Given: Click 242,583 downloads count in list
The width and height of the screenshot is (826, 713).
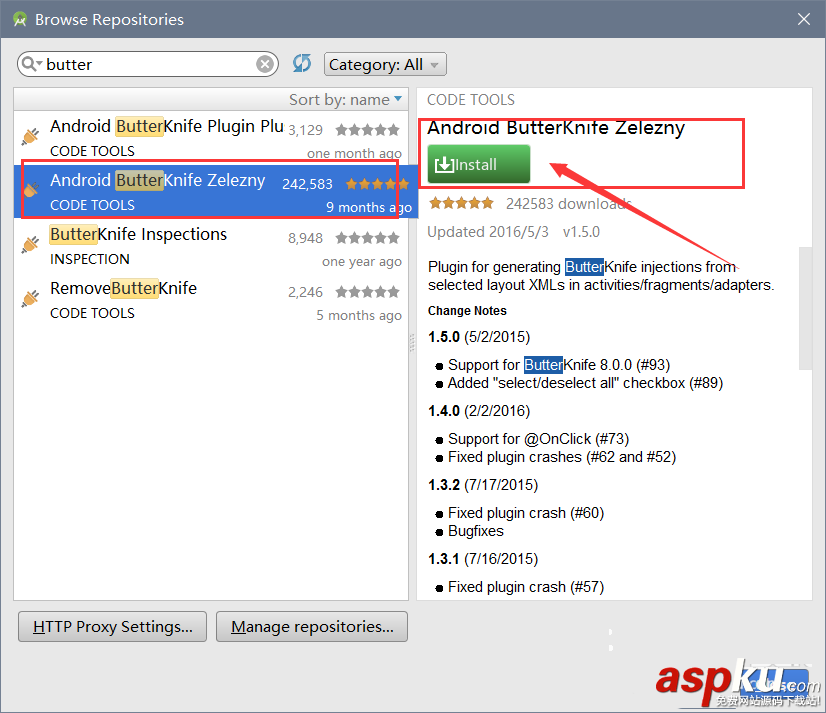Looking at the screenshot, I should pos(307,184).
